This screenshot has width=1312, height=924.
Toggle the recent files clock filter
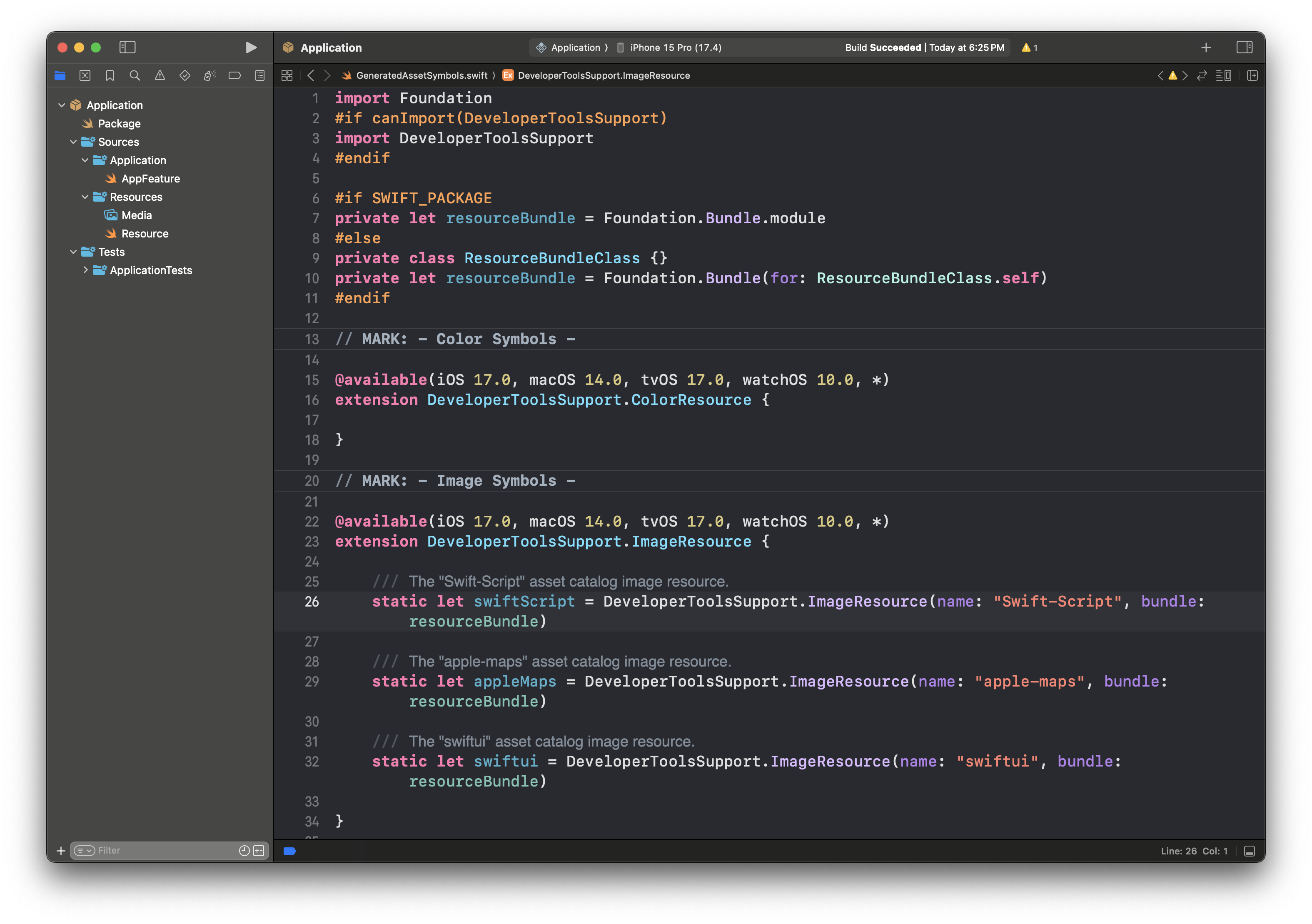(x=244, y=850)
